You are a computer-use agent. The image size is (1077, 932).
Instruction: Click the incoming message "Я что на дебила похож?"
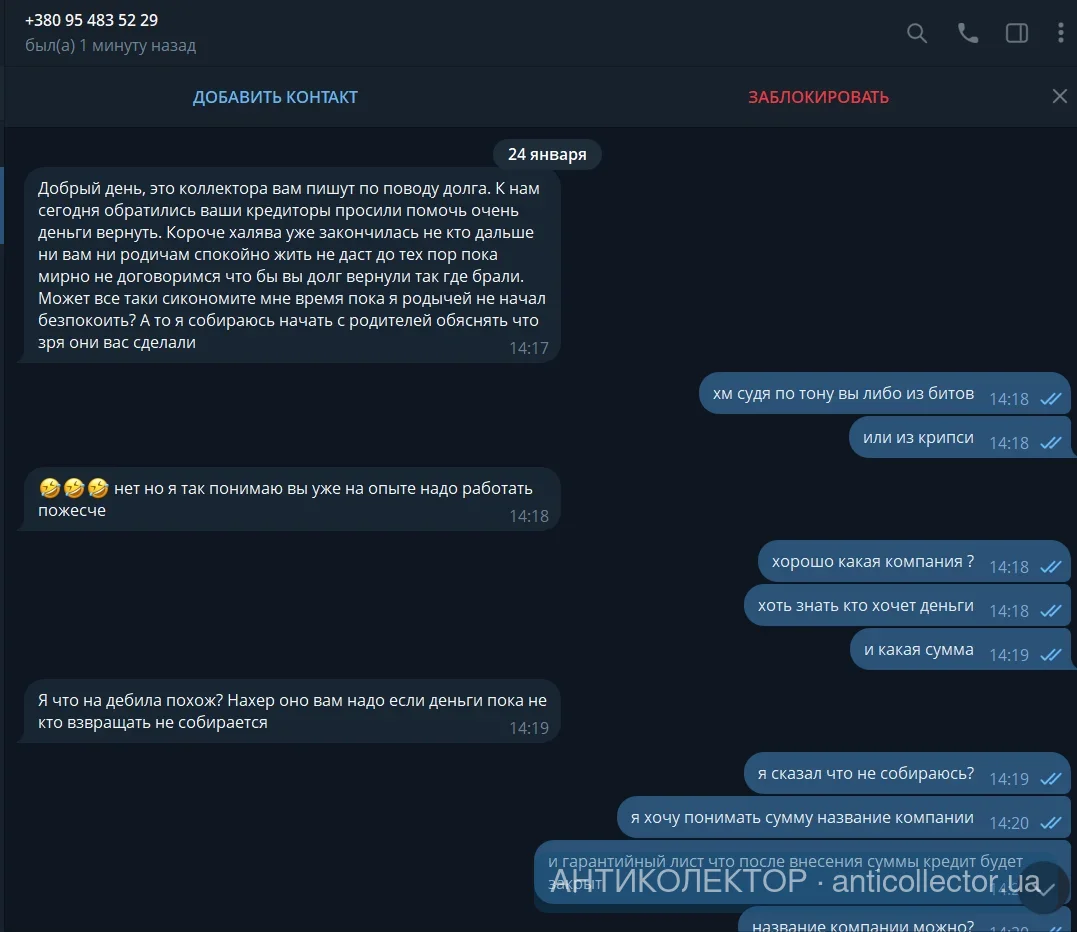point(292,712)
